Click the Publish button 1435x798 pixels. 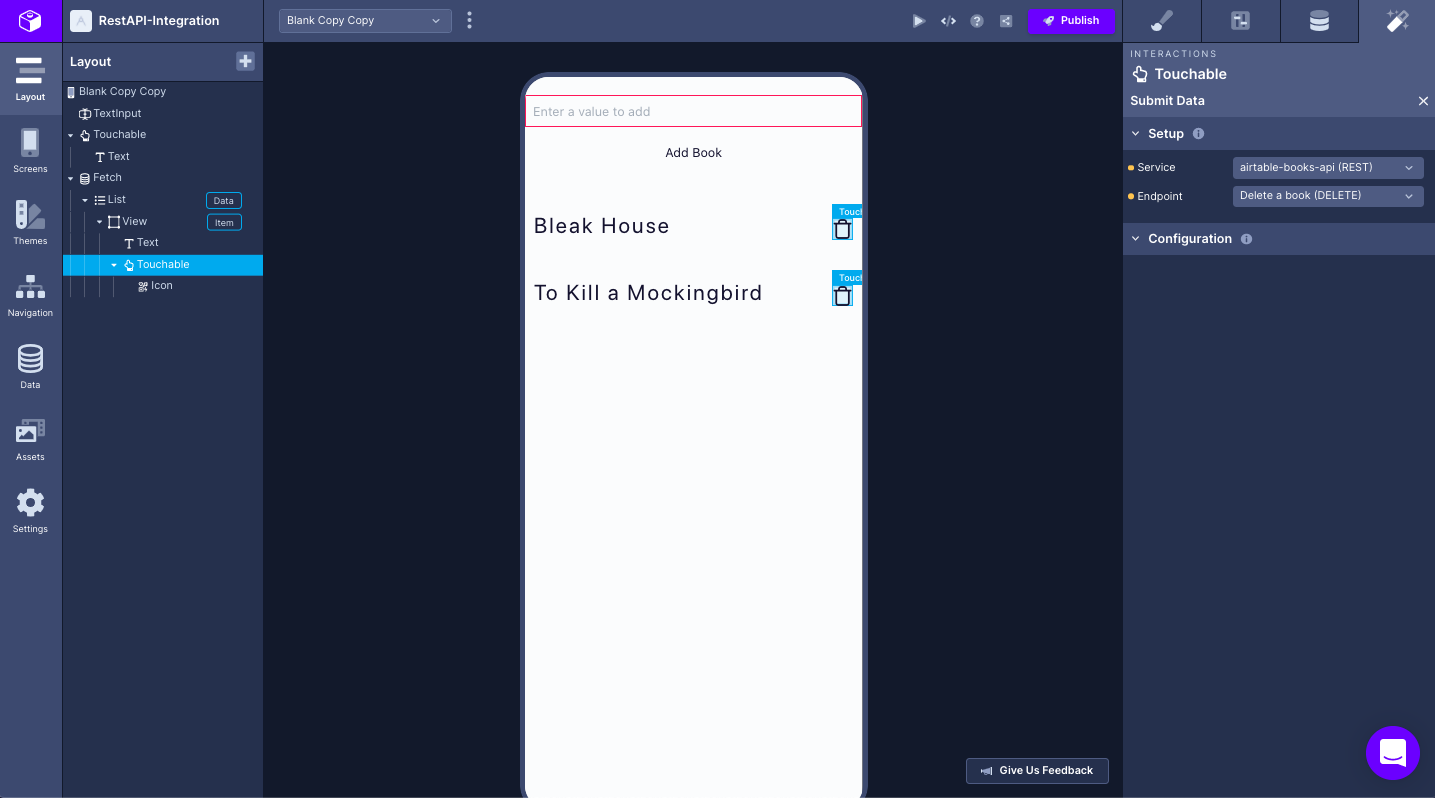1071,21
